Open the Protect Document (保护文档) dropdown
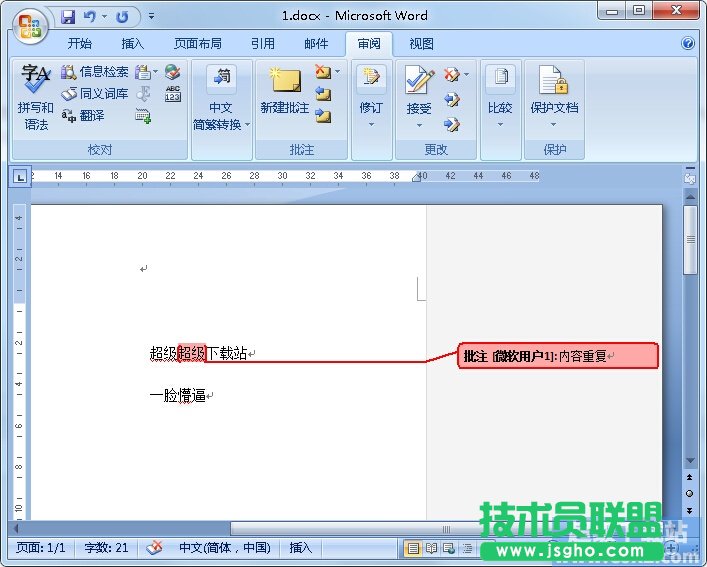 click(x=553, y=125)
